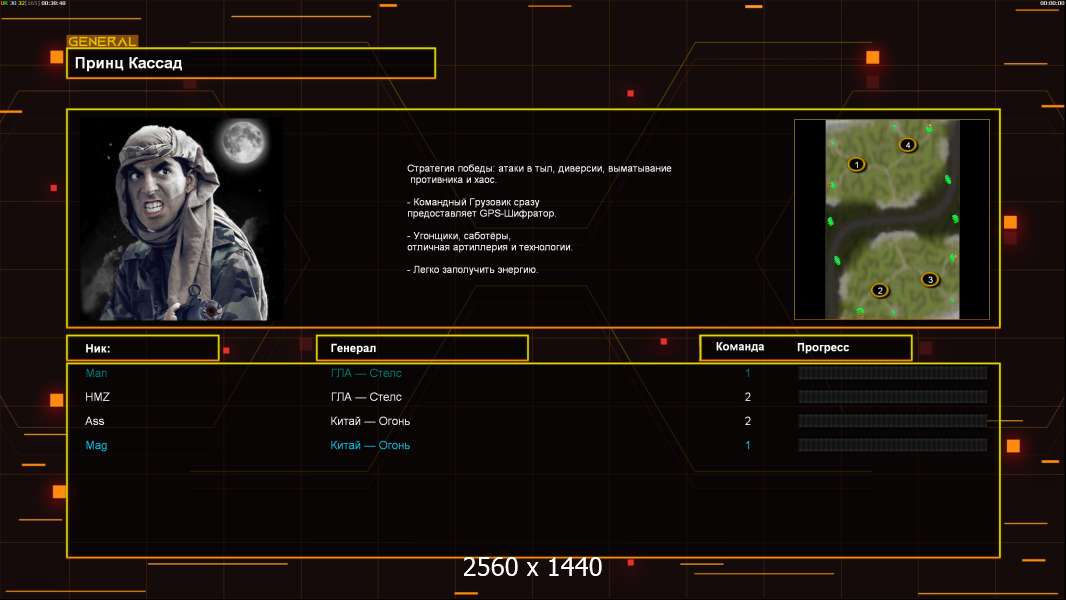Image resolution: width=1066 pixels, height=600 pixels.
Task: Select player Ass in the nickname list
Action: (95, 421)
